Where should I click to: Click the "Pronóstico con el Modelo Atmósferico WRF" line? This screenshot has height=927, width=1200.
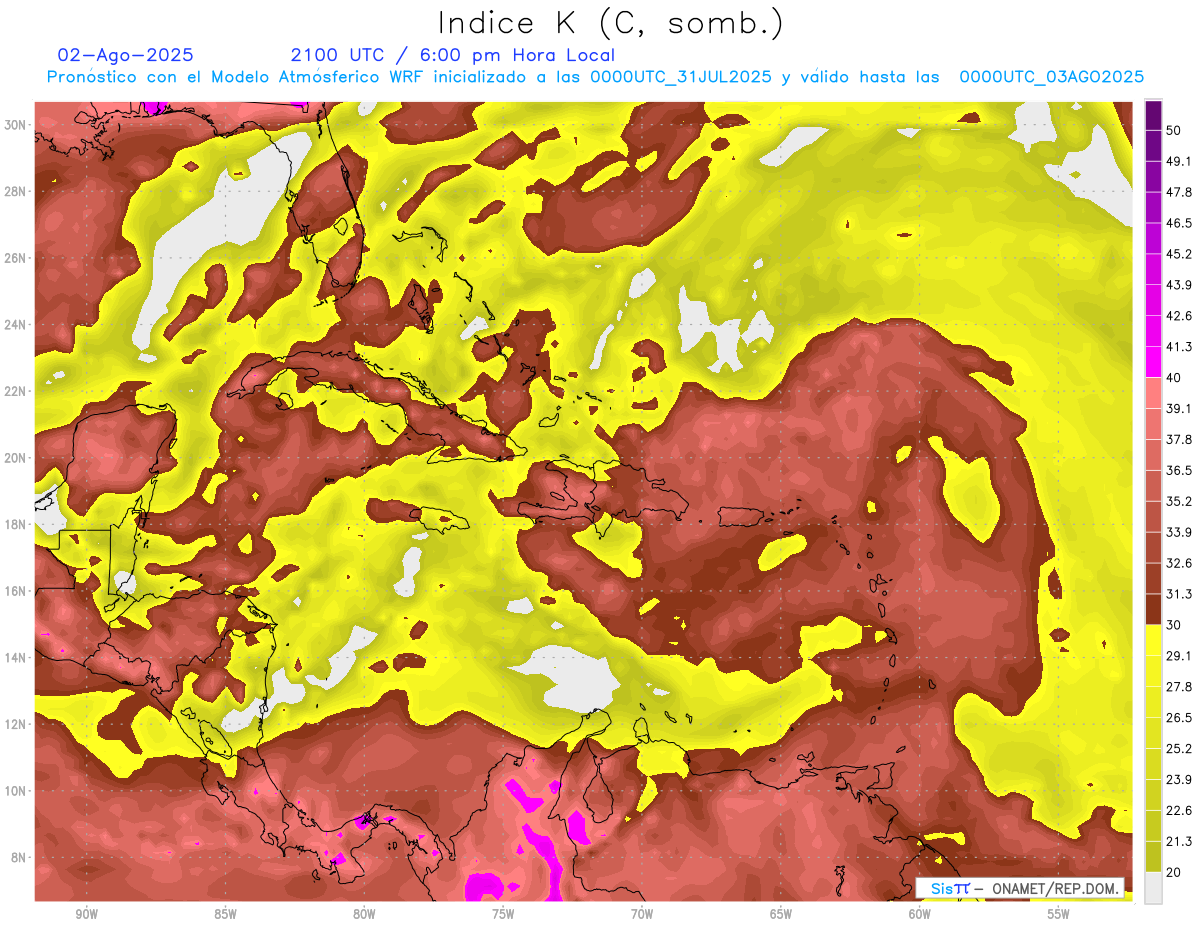[596, 77]
